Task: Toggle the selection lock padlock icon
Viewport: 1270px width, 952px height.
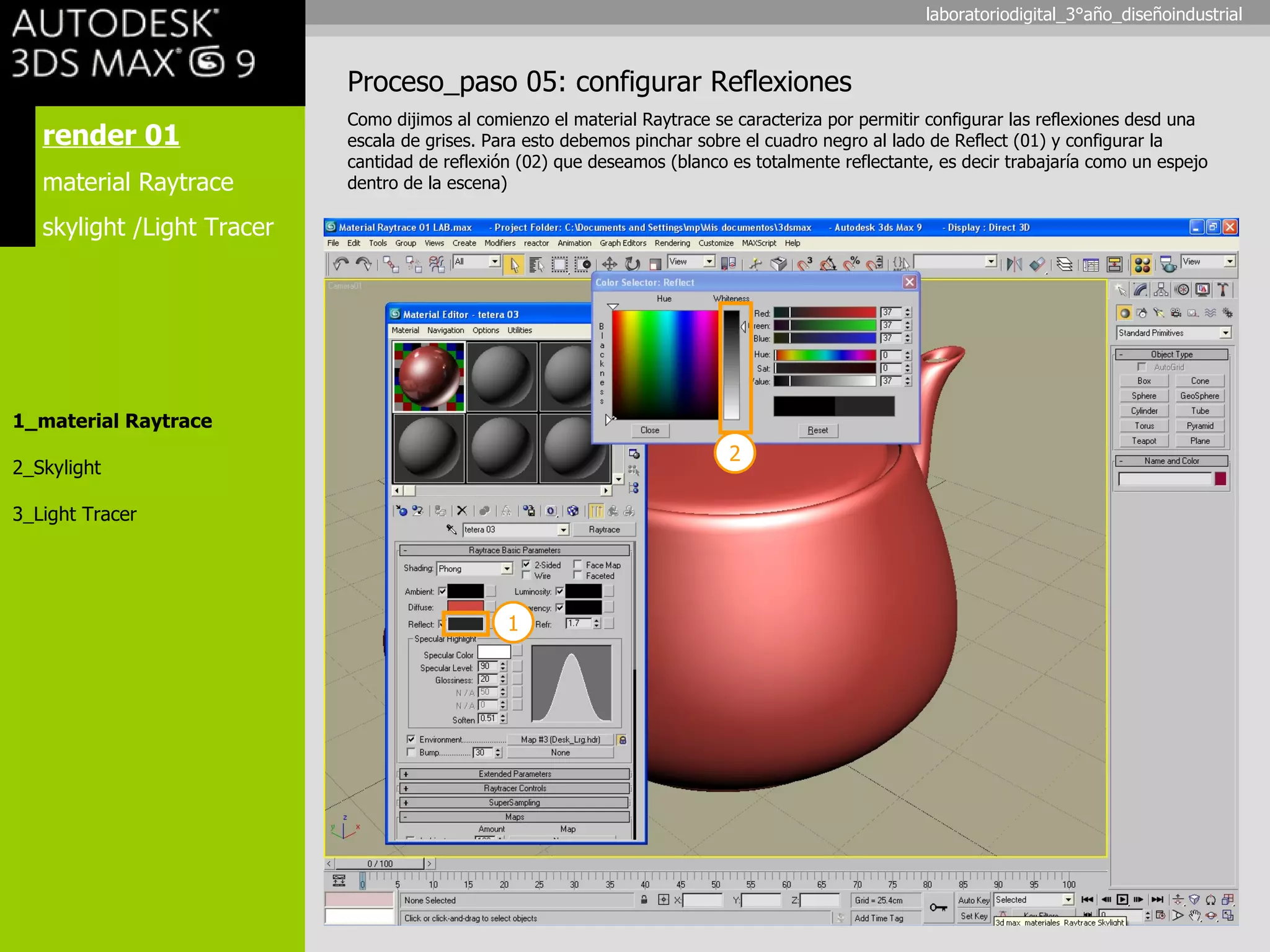Action: pos(644,900)
